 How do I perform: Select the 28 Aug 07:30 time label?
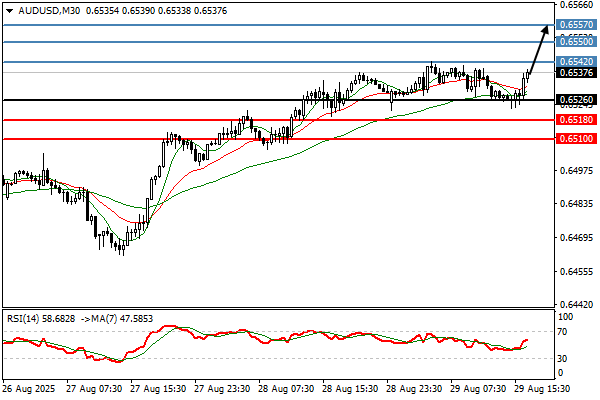(x=286, y=389)
